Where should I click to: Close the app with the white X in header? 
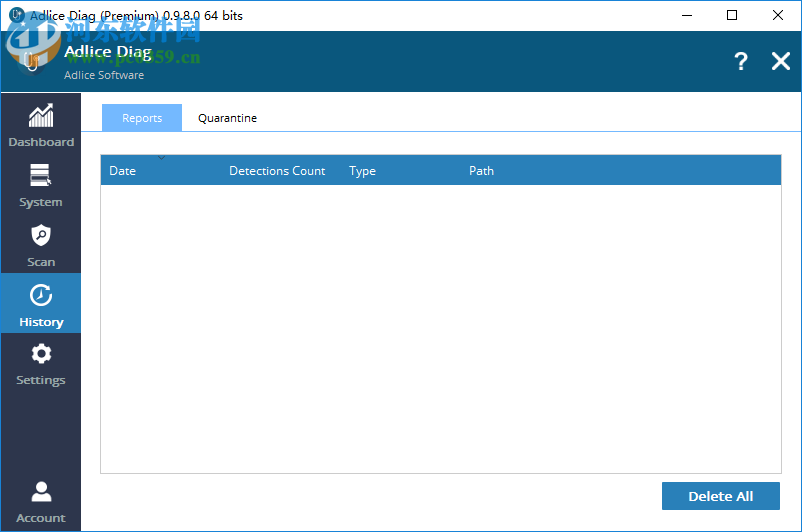click(781, 61)
